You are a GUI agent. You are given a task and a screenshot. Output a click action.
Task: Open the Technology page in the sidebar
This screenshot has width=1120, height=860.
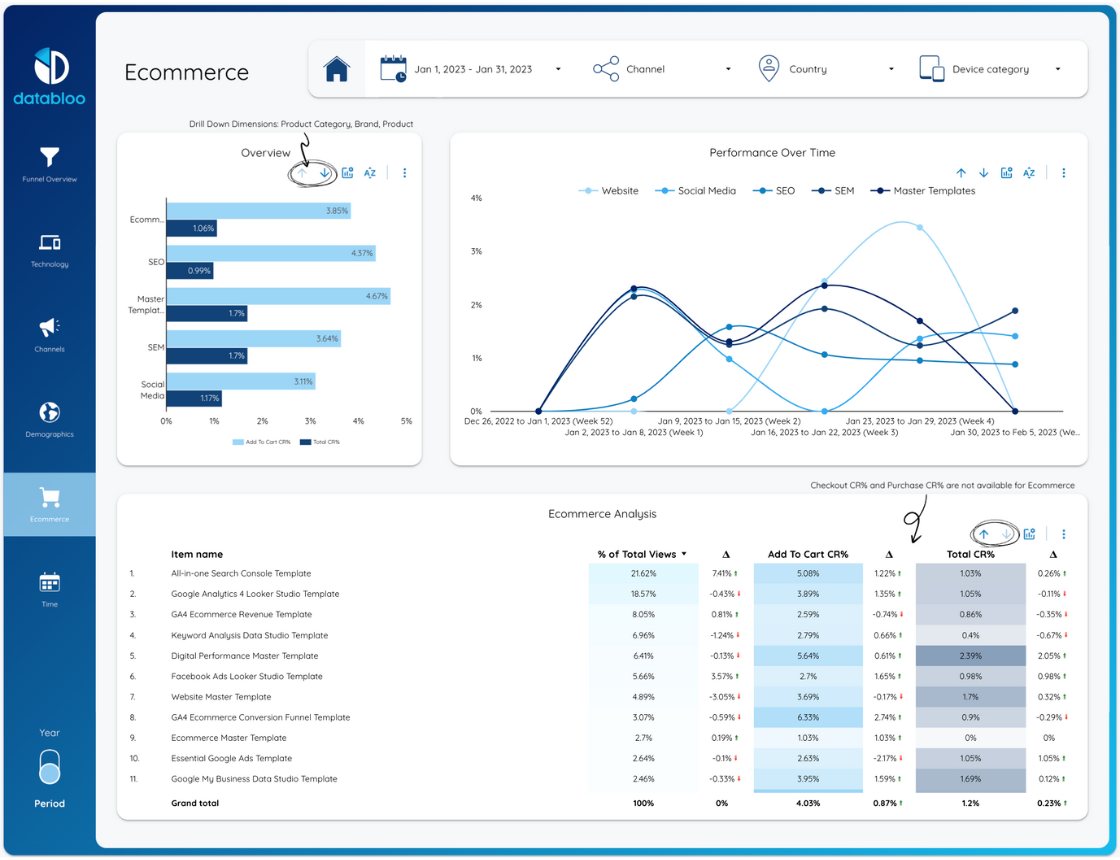tap(49, 251)
